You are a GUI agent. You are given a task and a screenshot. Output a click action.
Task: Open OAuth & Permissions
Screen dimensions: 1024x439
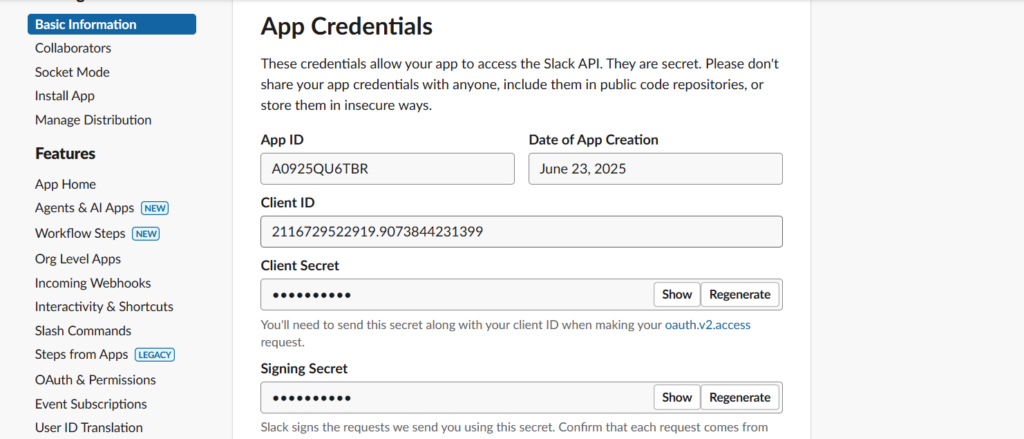click(95, 380)
